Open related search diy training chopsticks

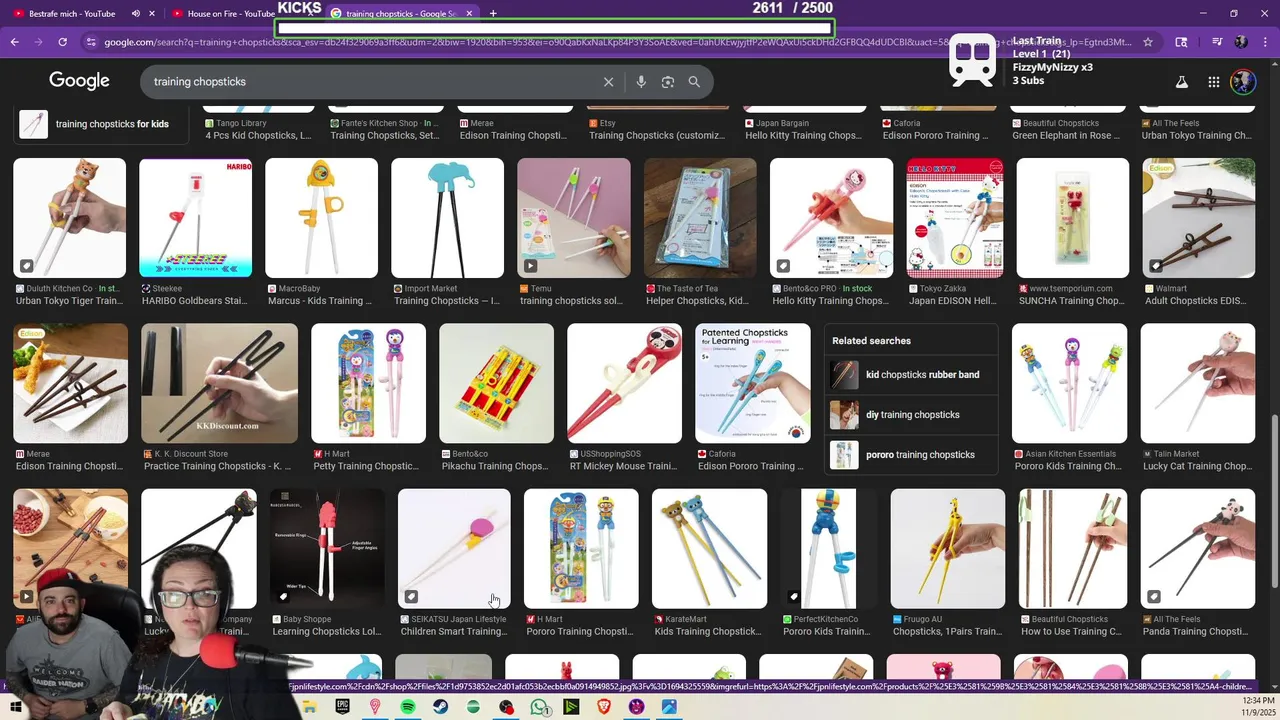[x=911, y=415]
